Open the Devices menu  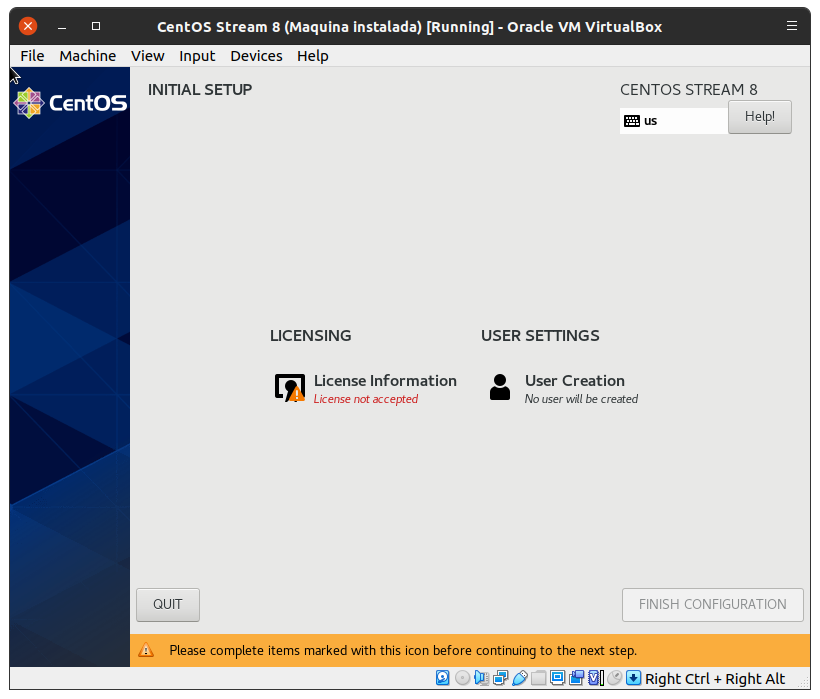[256, 56]
